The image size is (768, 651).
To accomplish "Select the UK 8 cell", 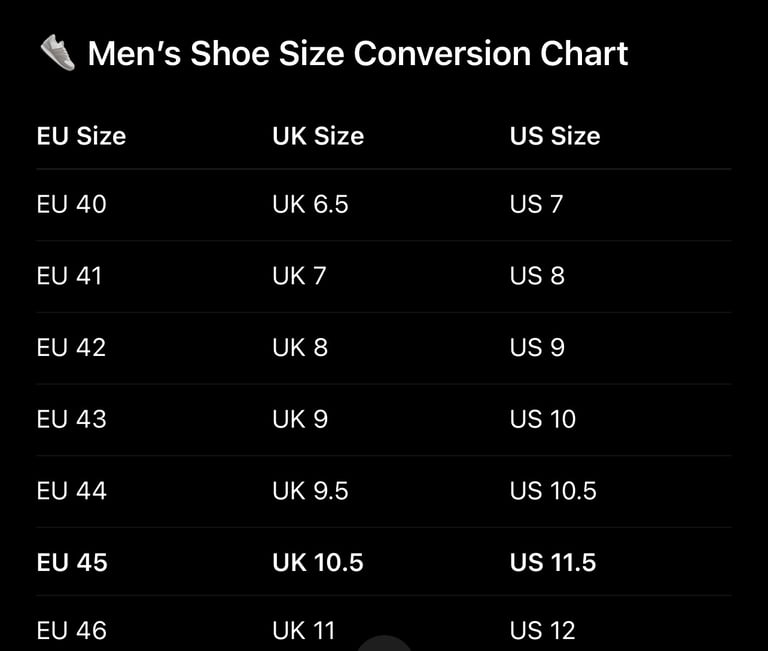I will 300,347.
